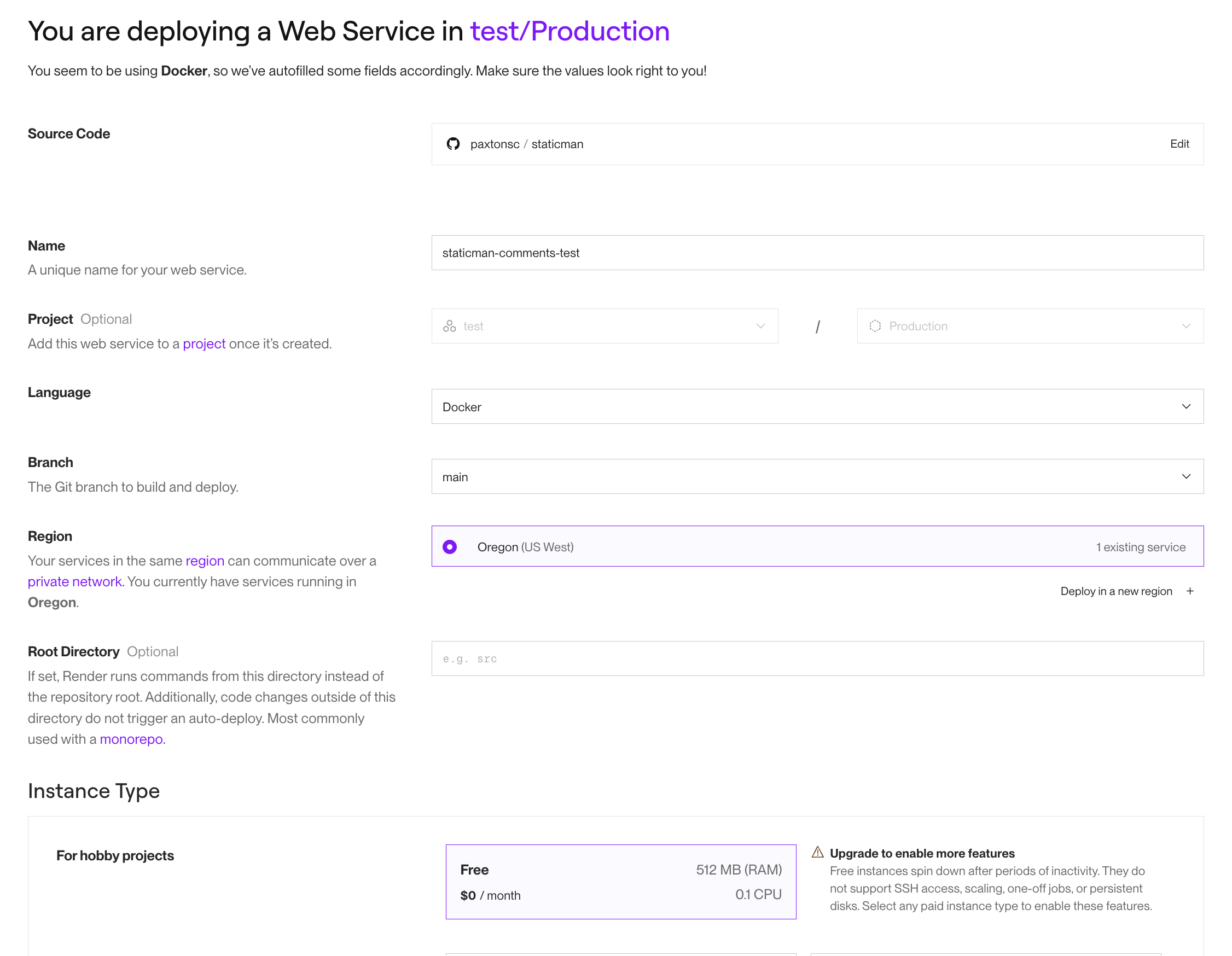
Task: Click the Upgrade to enable more features heading
Action: click(922, 853)
